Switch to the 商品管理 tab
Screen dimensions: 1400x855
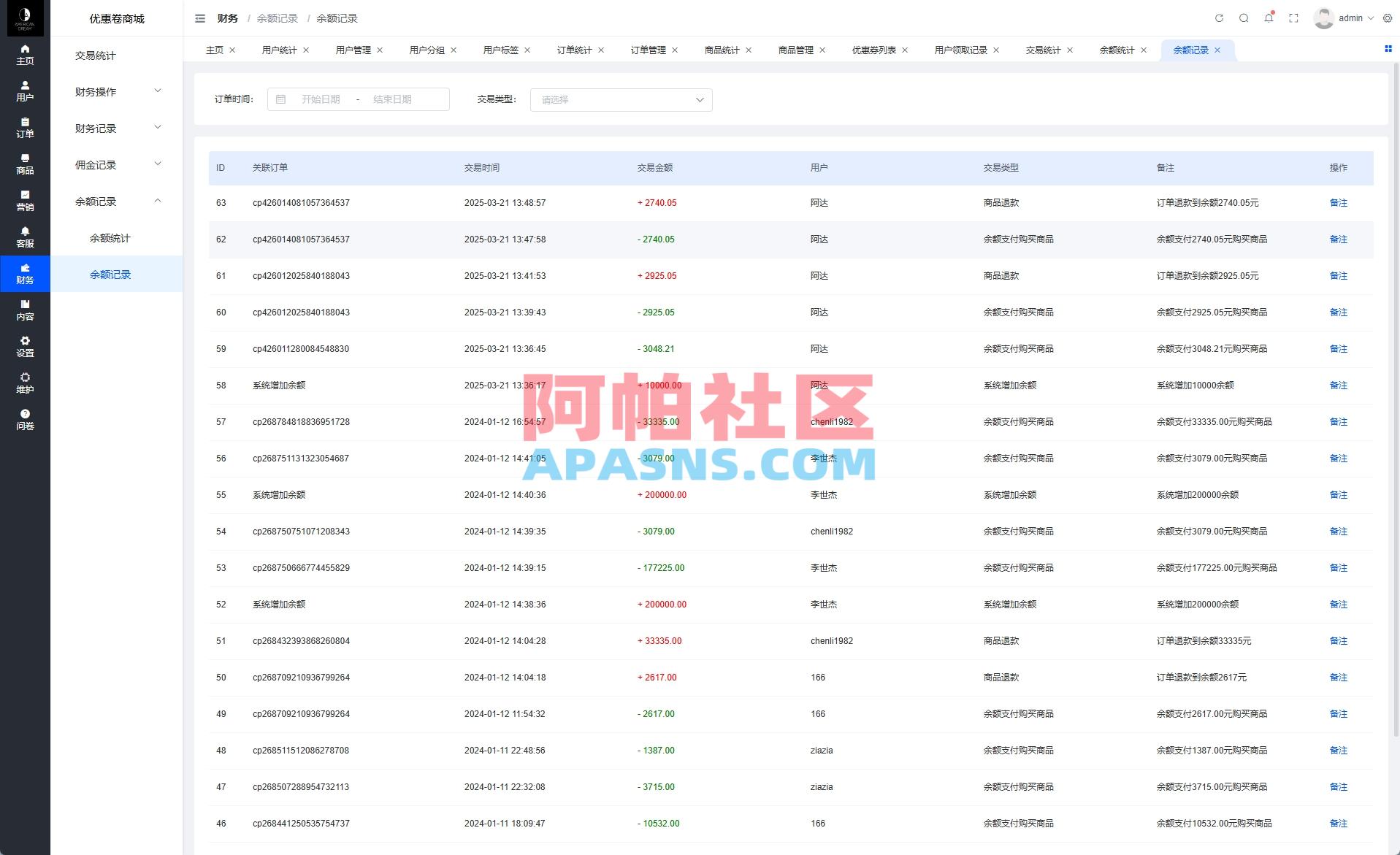coord(796,50)
